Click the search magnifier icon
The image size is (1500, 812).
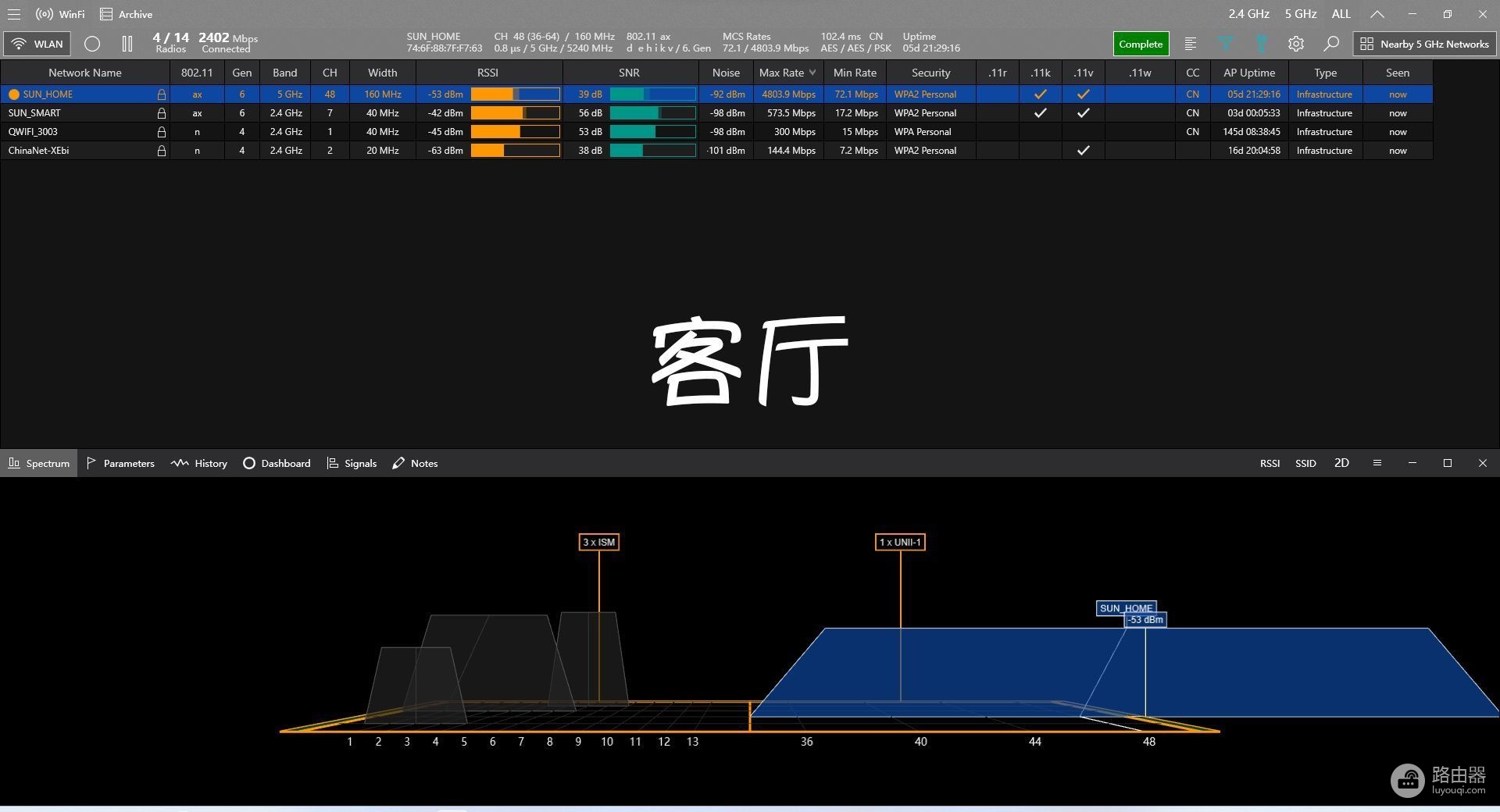pyautogui.click(x=1331, y=44)
